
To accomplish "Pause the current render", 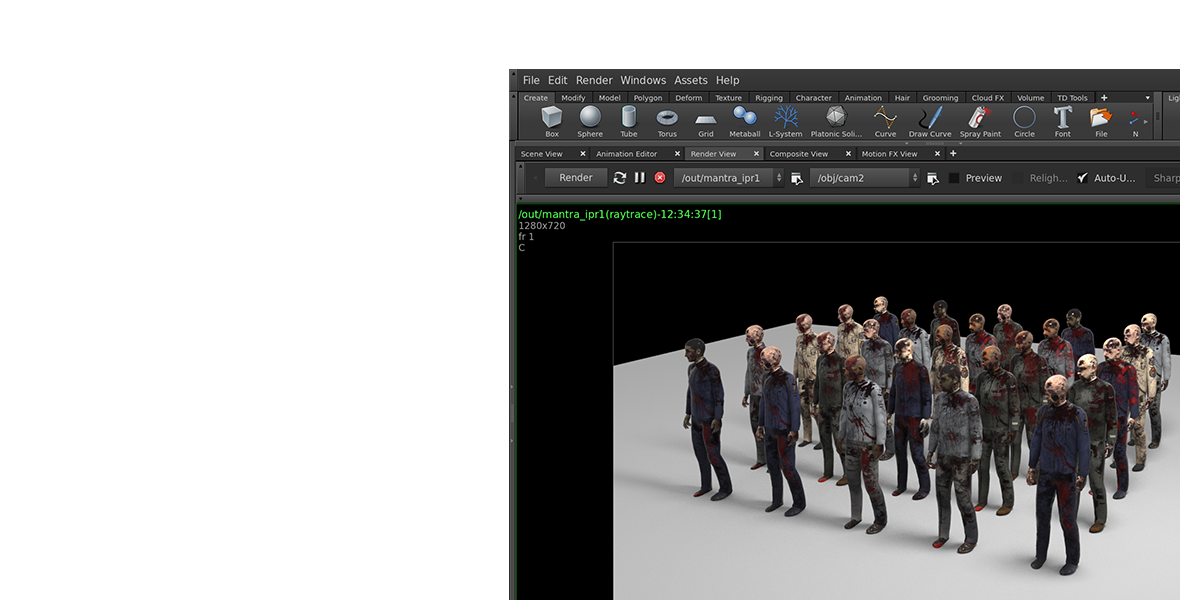I will point(640,178).
